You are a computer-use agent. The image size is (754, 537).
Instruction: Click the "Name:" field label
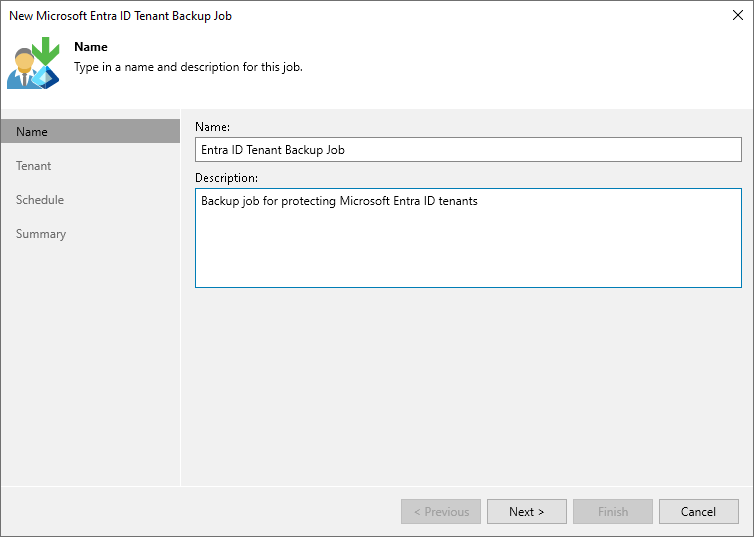pos(213,127)
